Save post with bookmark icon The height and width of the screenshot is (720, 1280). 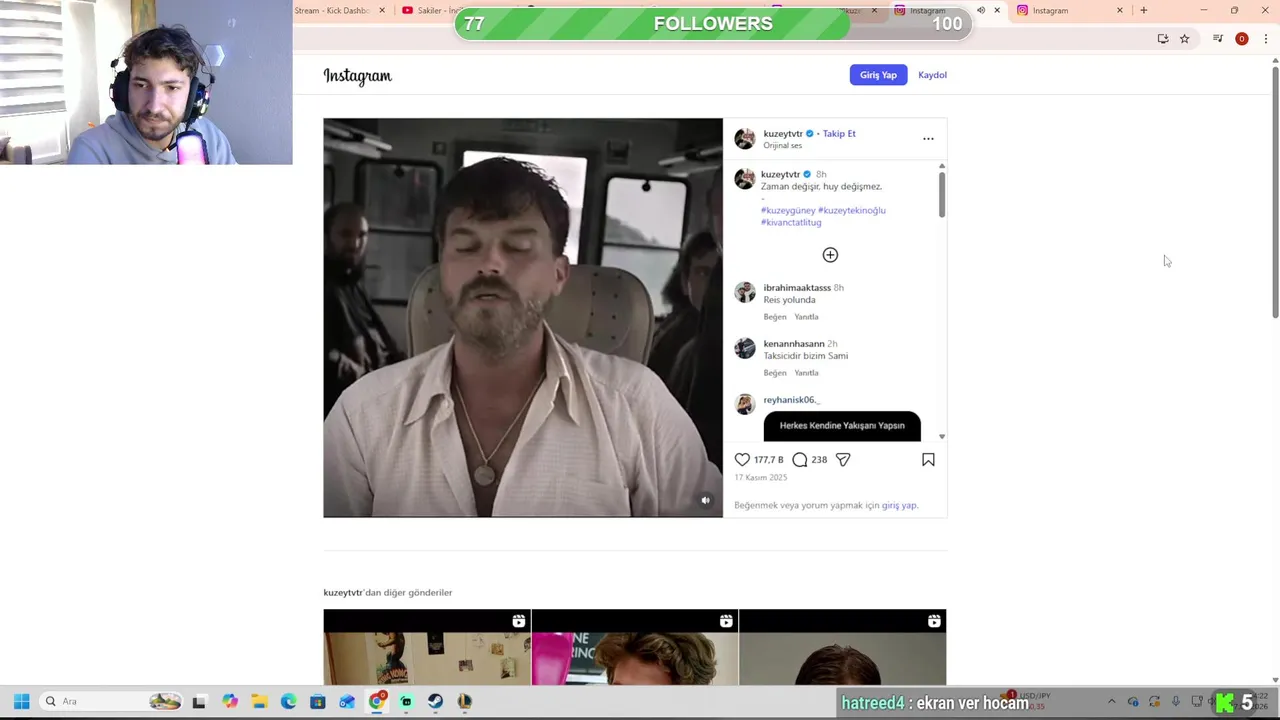pos(928,460)
